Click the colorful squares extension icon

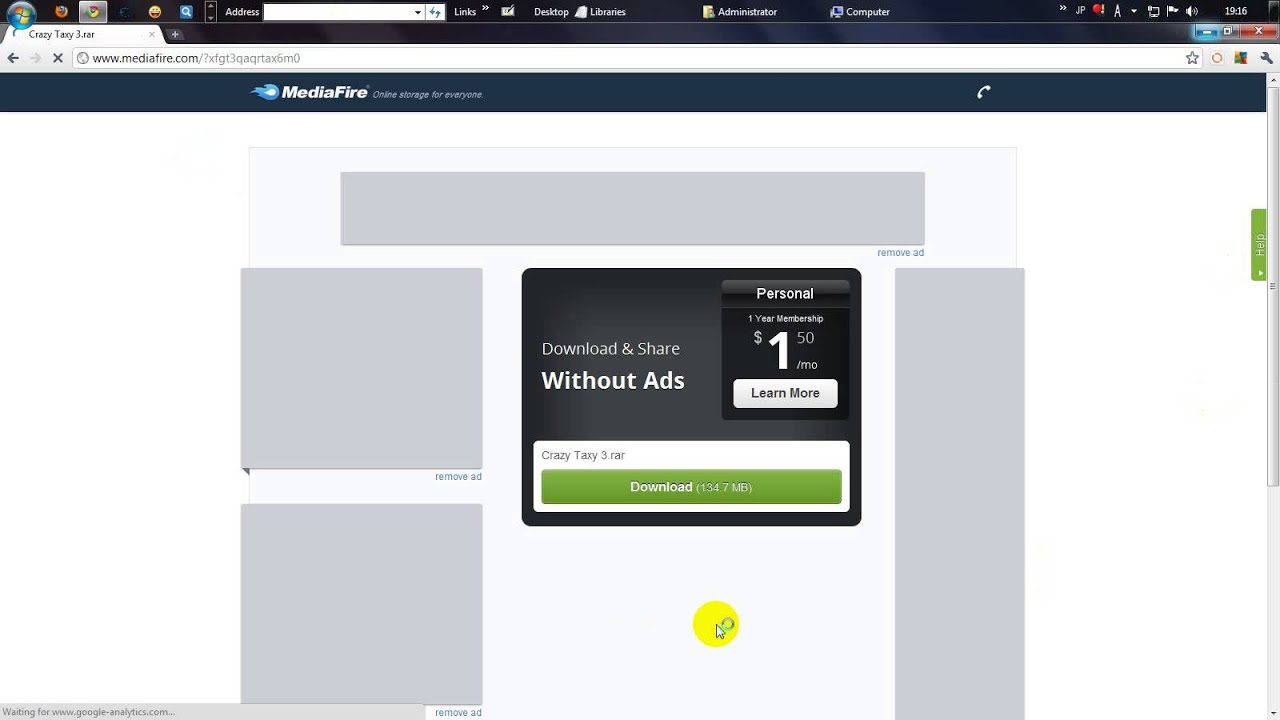point(1241,58)
